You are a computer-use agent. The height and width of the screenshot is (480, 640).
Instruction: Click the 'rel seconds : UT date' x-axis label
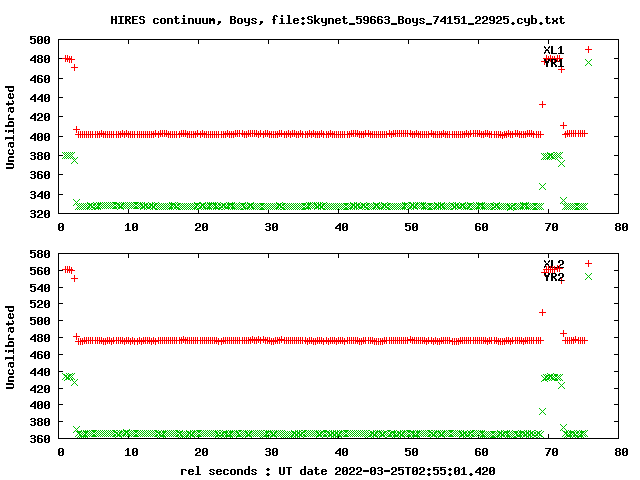coord(338,471)
